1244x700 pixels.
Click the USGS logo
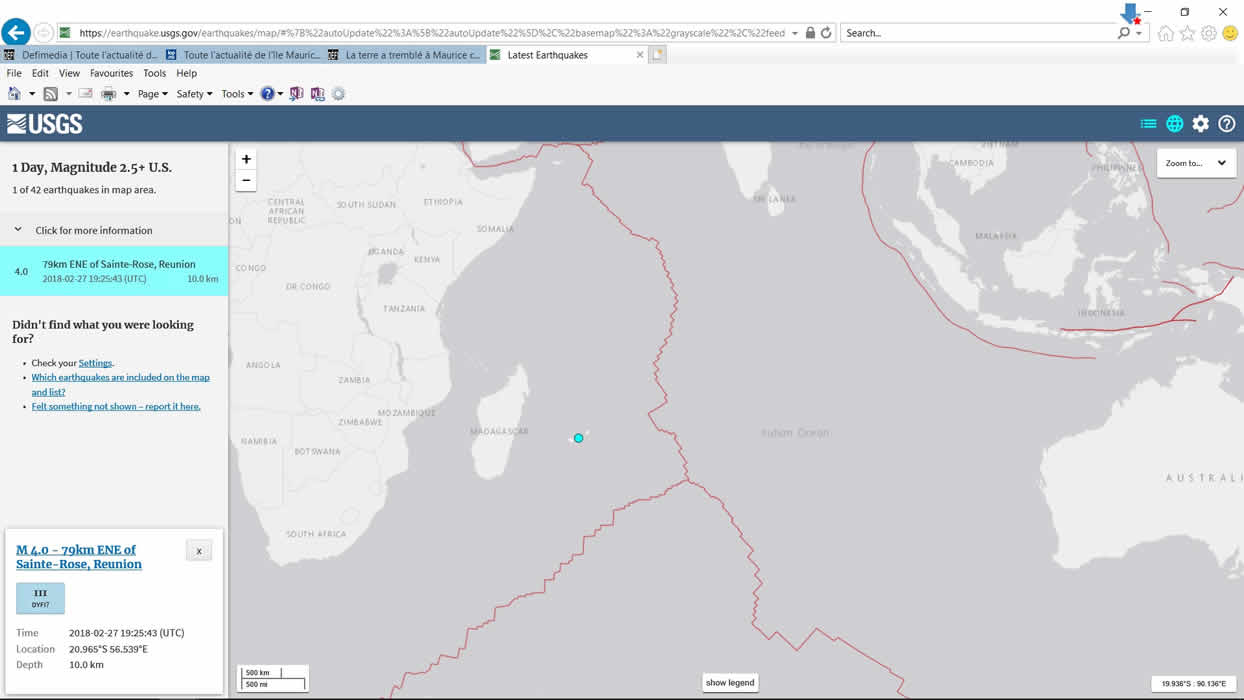45,124
